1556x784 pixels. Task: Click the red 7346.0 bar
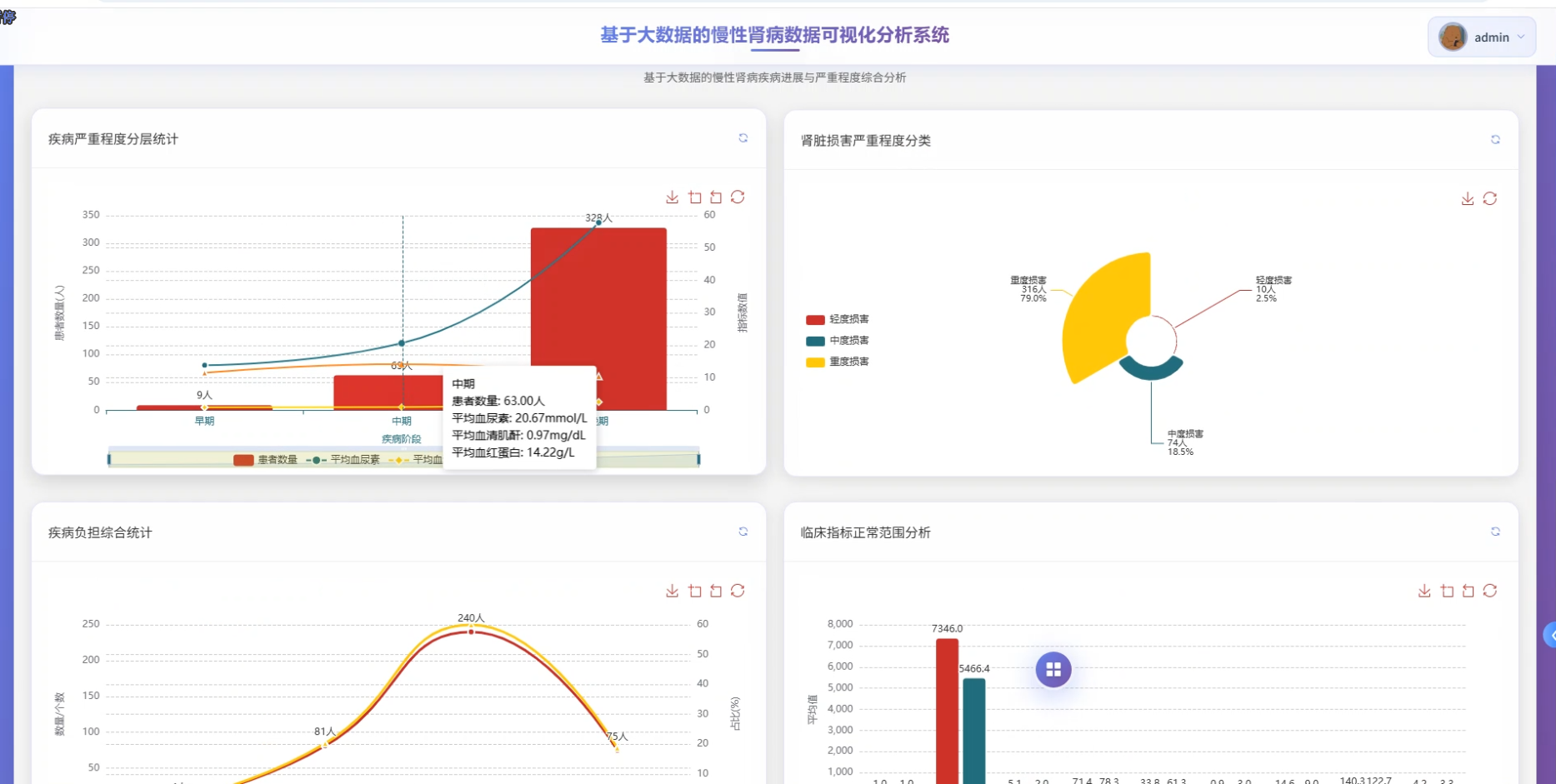pos(947,711)
